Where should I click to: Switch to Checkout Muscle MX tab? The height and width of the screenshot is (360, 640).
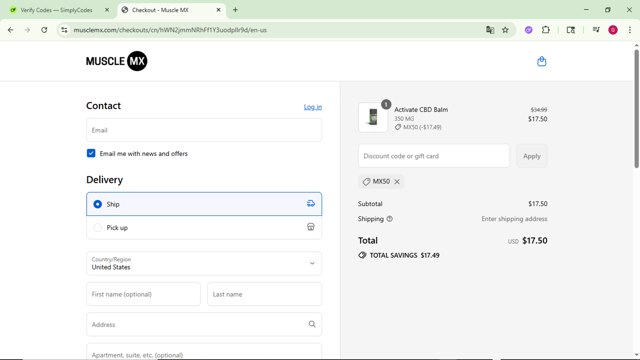click(x=171, y=10)
